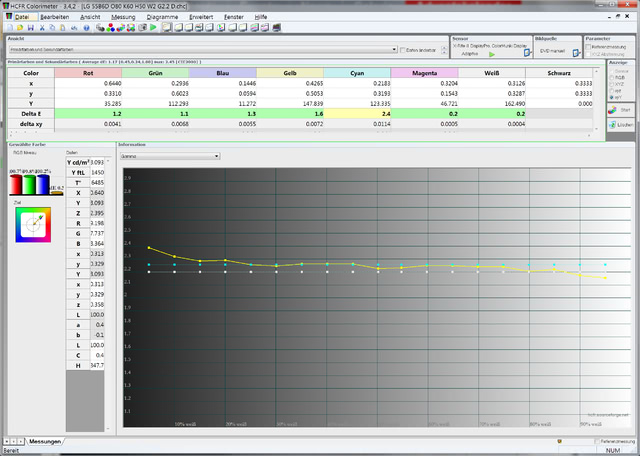Click the Magenta column header

coord(424,73)
